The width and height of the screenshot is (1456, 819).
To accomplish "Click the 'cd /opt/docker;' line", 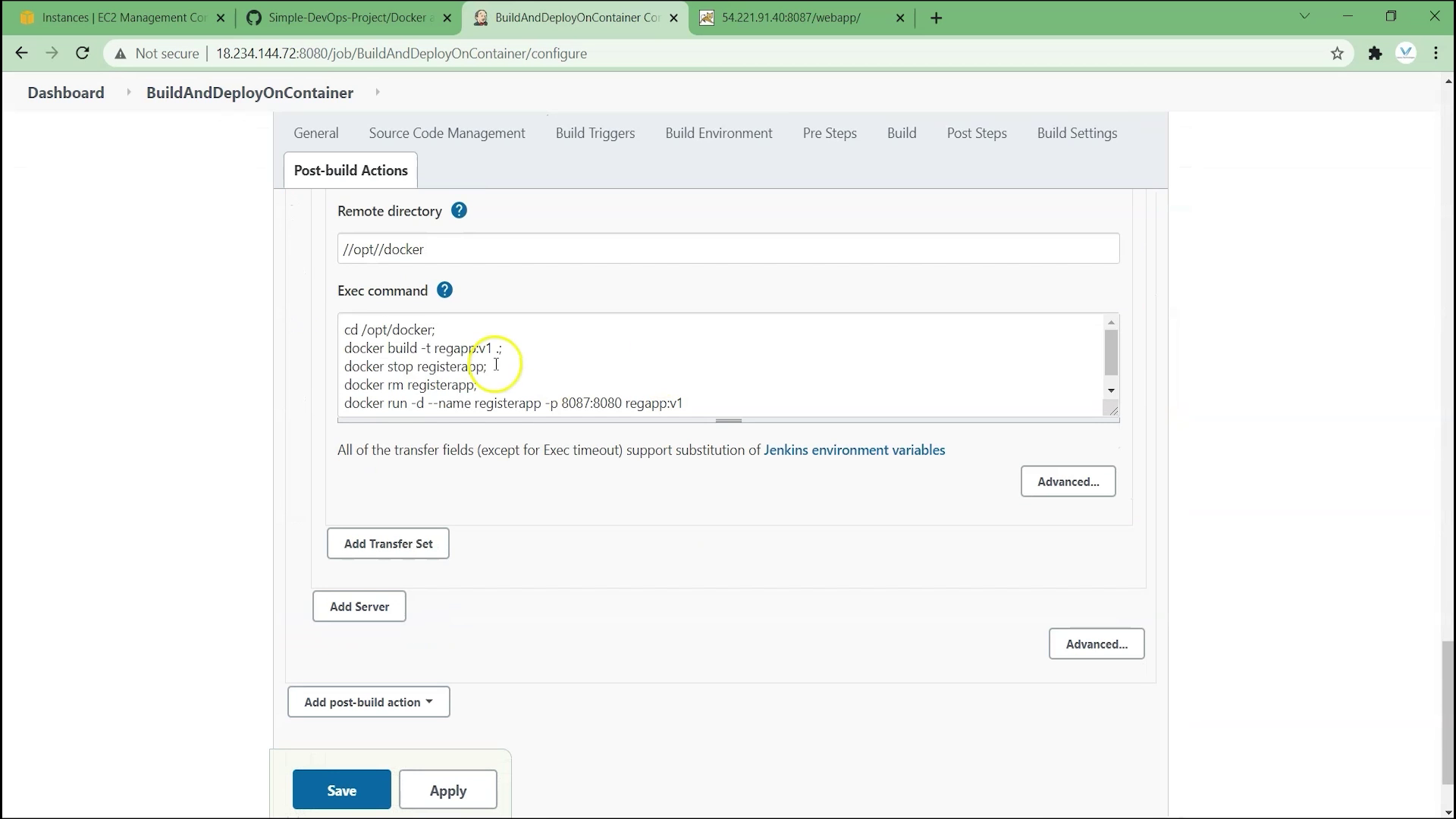I will point(390,330).
